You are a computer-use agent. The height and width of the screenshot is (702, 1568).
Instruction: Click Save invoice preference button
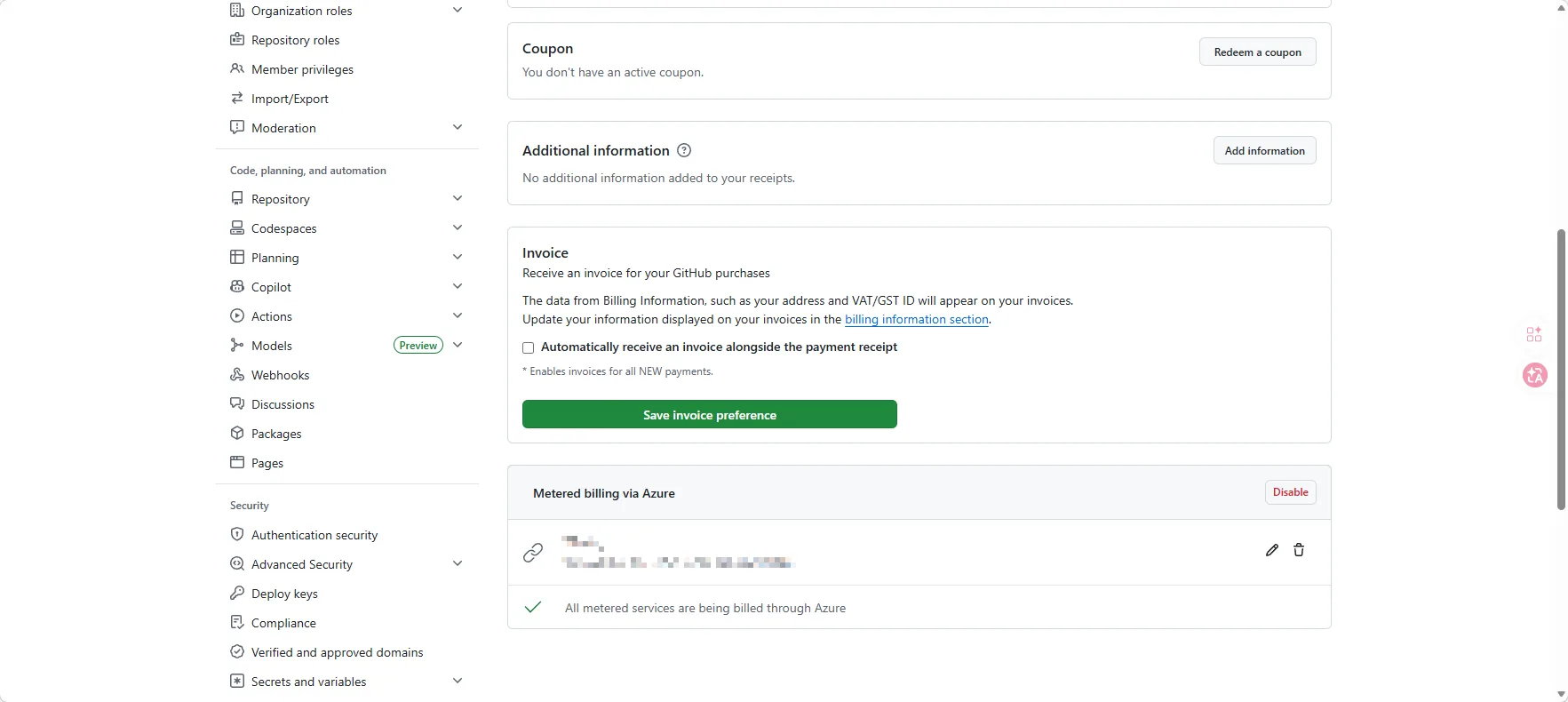[710, 414]
